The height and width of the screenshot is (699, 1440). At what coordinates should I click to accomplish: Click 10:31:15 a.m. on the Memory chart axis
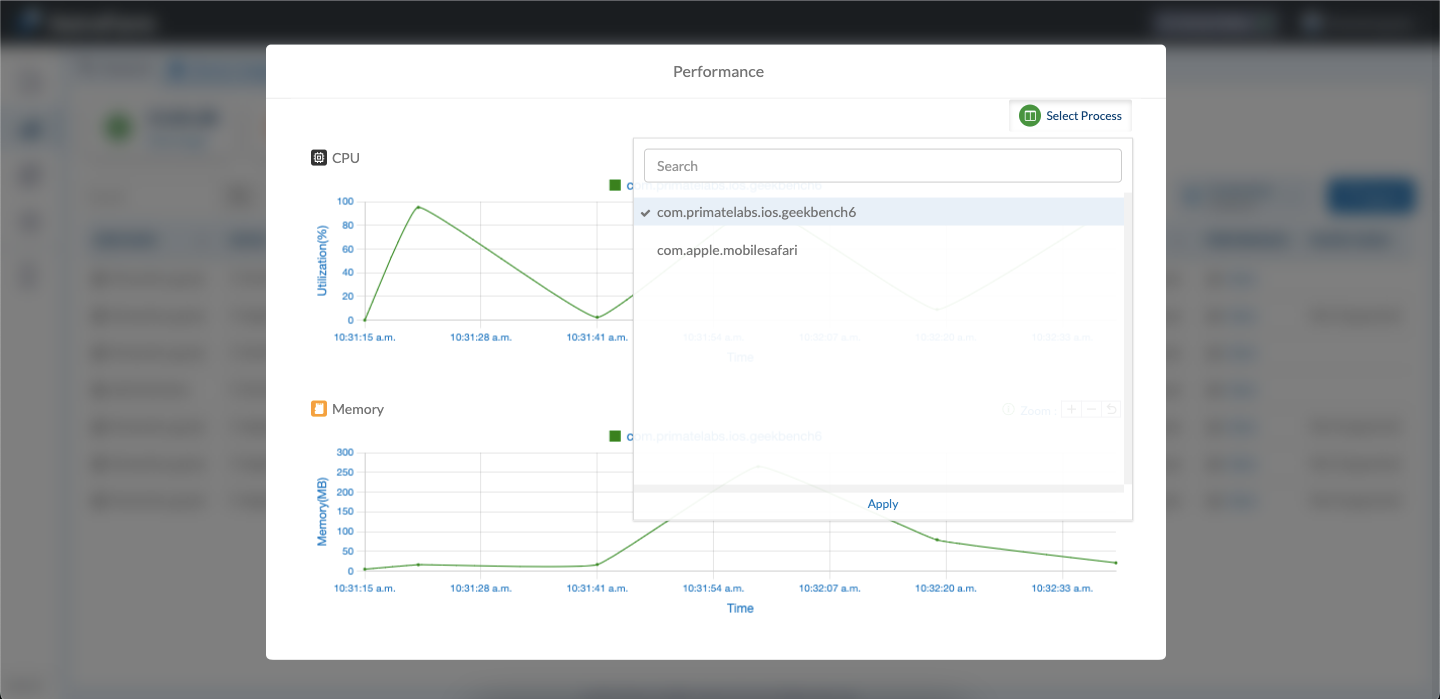(365, 589)
